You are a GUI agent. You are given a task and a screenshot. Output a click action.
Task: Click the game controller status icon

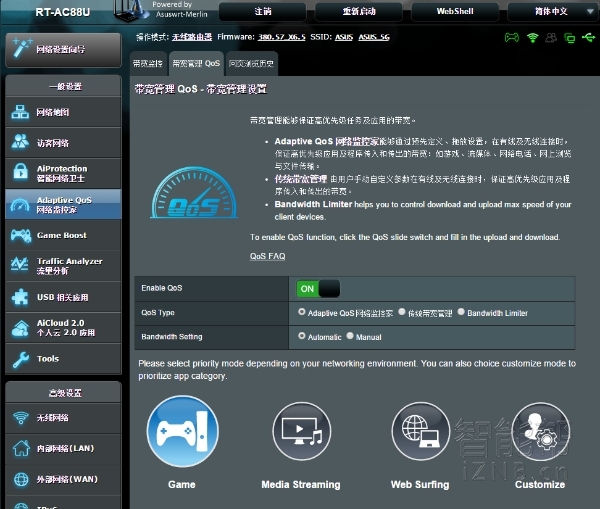512,38
